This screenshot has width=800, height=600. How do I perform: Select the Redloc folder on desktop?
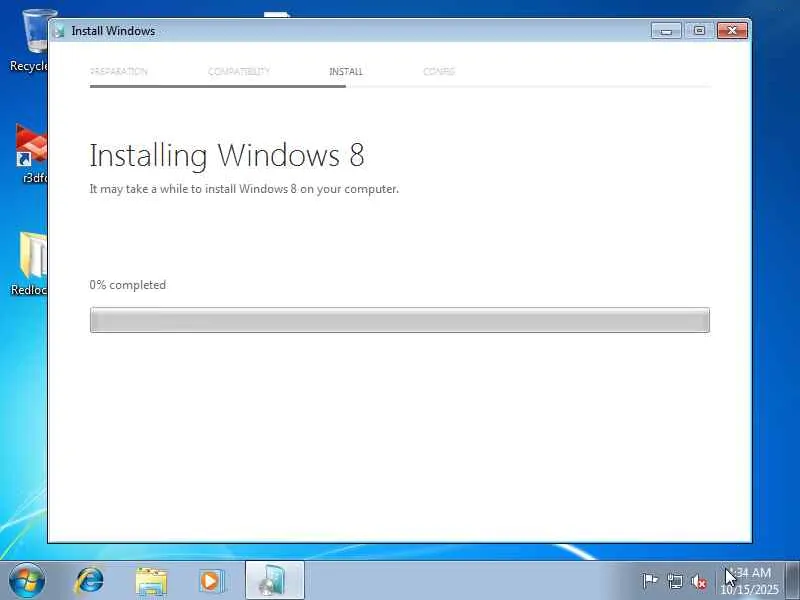coord(30,264)
